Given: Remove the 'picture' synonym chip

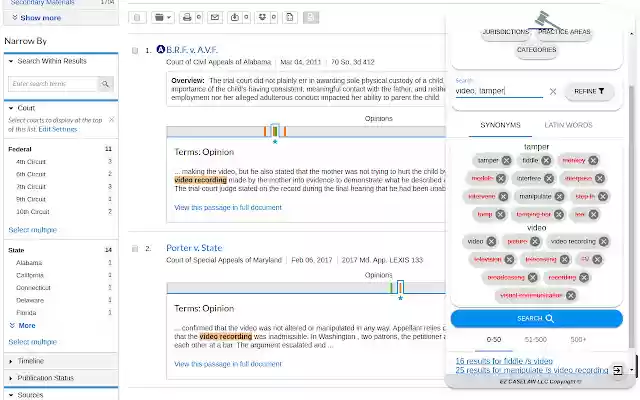Looking at the screenshot, I should 535,242.
